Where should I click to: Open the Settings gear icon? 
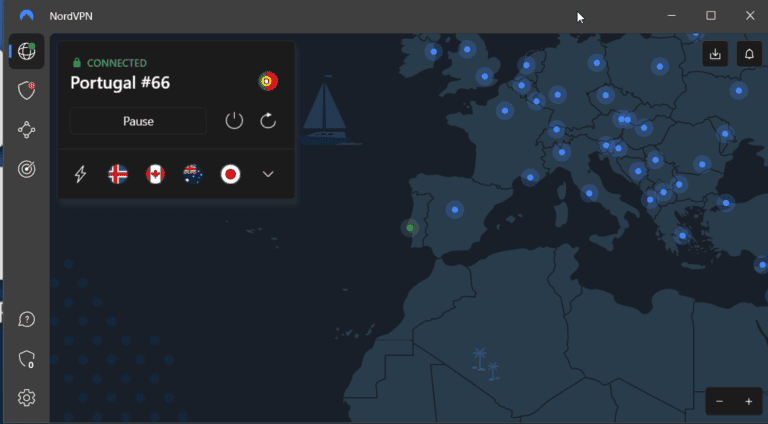(x=27, y=398)
